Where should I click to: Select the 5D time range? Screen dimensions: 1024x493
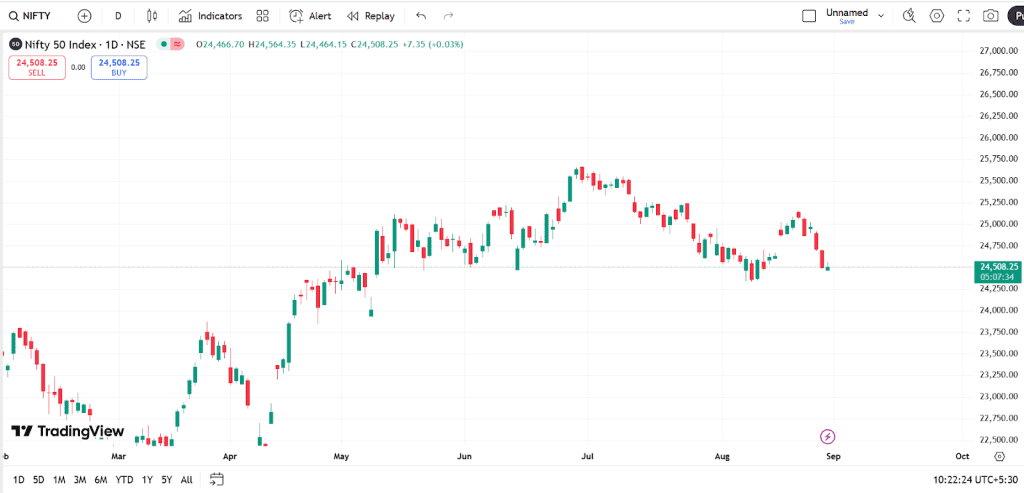point(39,480)
